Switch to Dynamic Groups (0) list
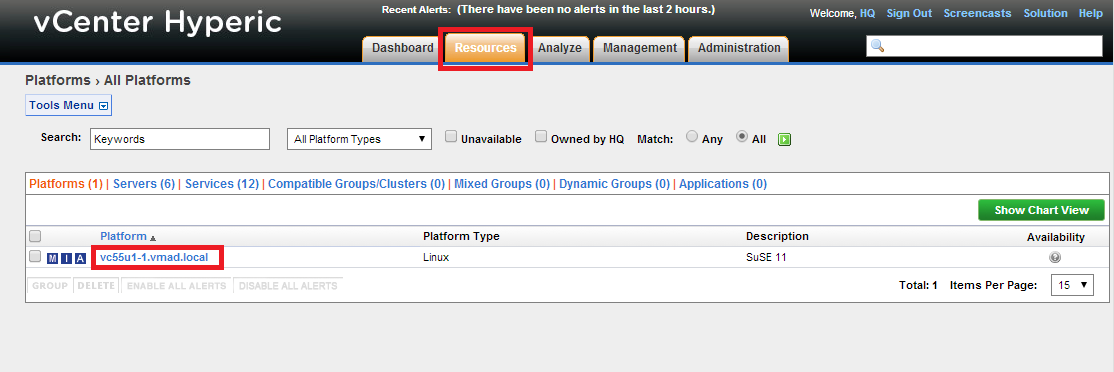 [x=615, y=184]
